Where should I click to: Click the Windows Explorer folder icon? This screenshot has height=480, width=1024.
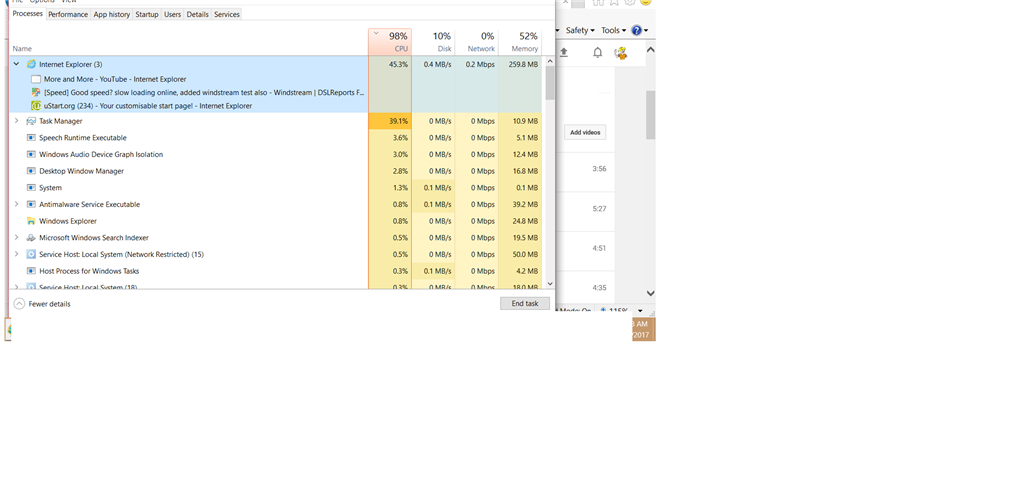[31, 221]
